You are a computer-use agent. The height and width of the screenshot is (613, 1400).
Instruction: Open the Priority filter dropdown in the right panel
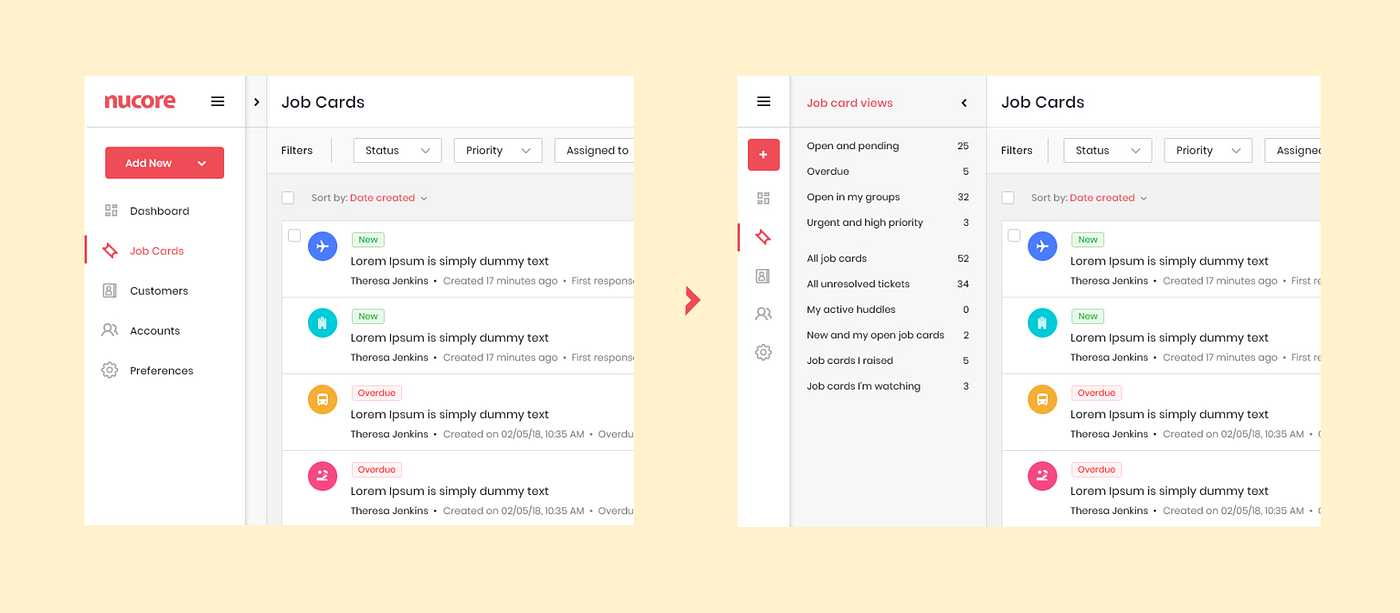point(1208,151)
